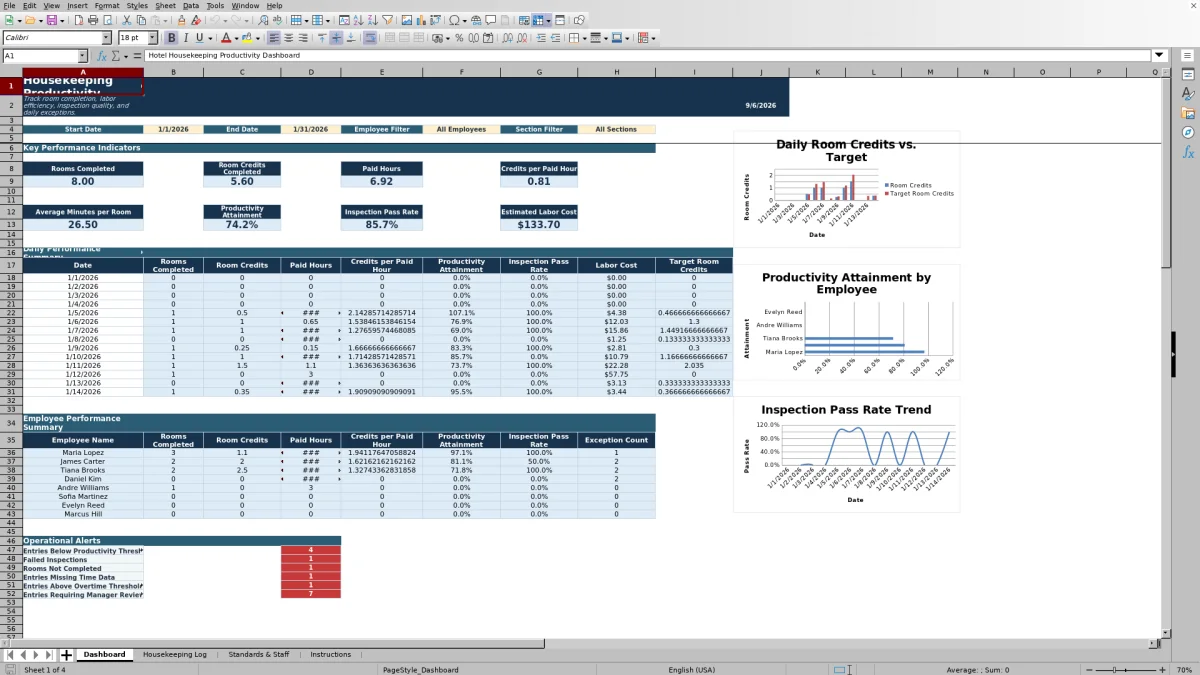Toggle Bold formatting
This screenshot has width=1200, height=675.
pos(171,38)
